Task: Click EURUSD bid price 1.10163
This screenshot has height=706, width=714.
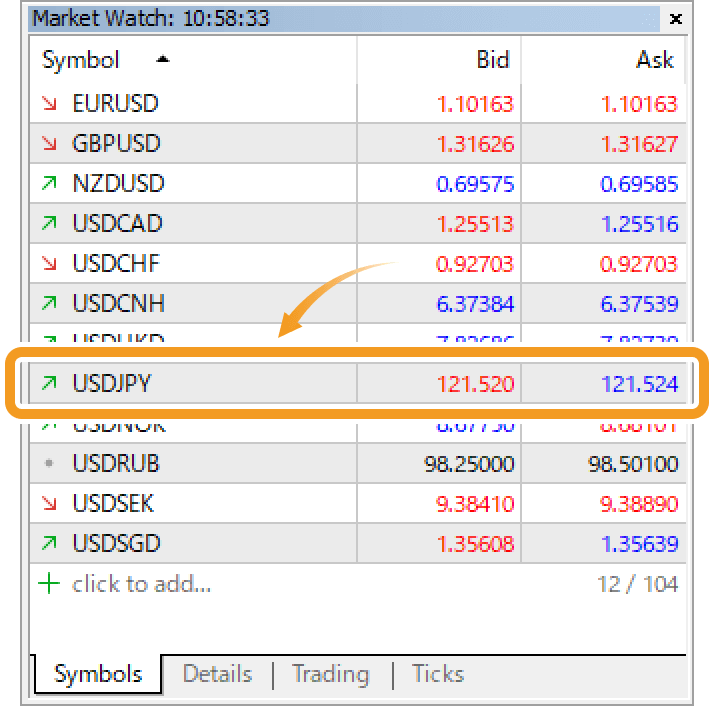Action: coord(475,104)
